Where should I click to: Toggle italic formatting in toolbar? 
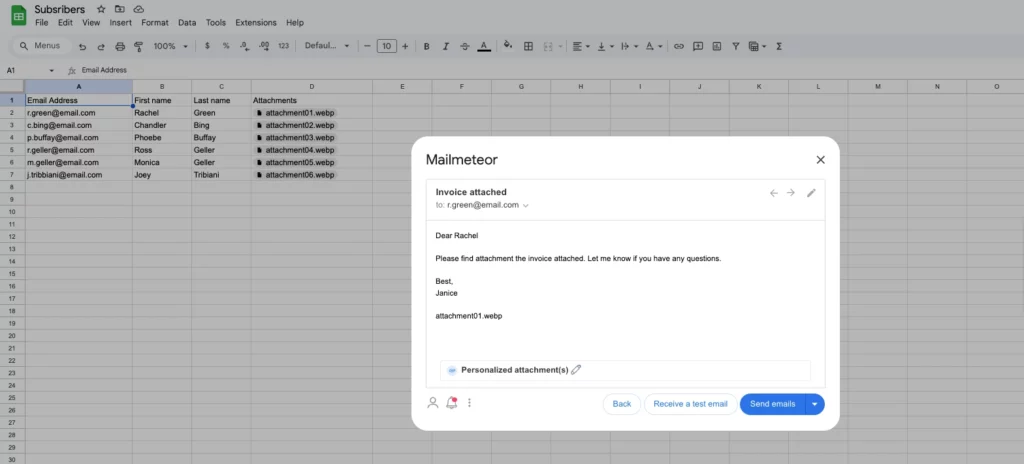point(446,46)
